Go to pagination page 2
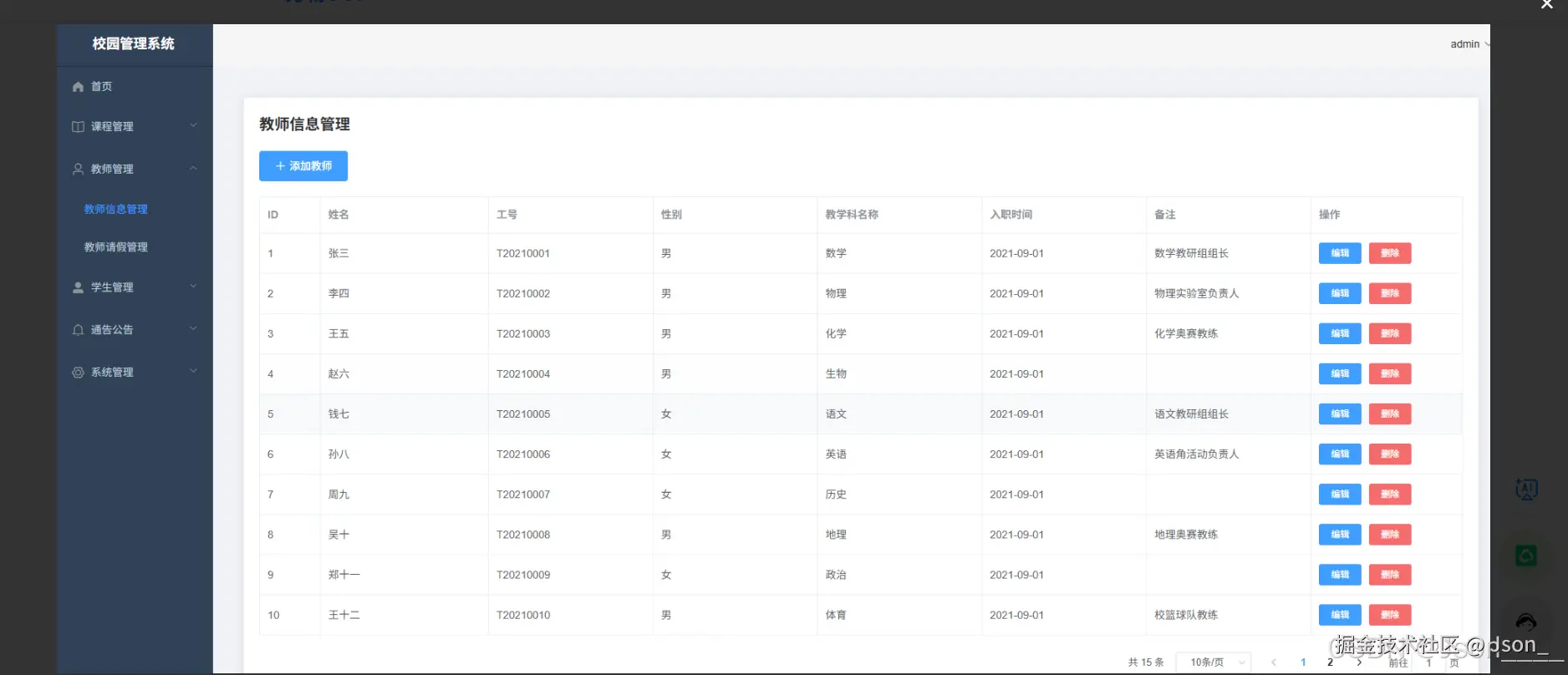The height and width of the screenshot is (675, 1568). tap(1330, 662)
